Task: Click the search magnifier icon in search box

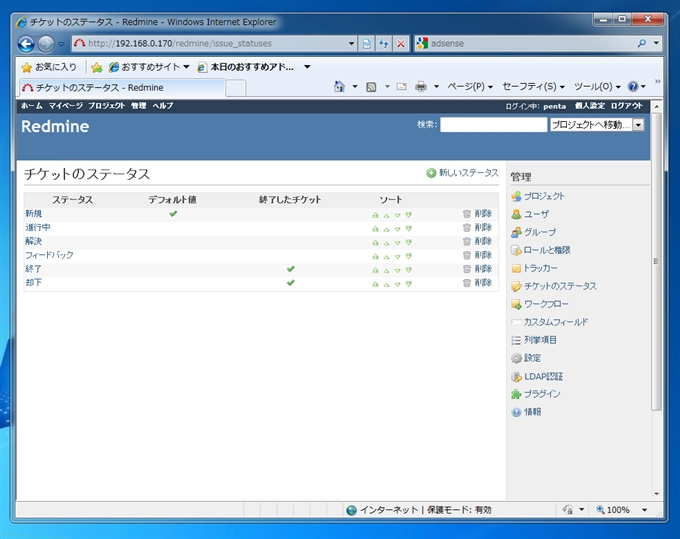Action: [642, 43]
